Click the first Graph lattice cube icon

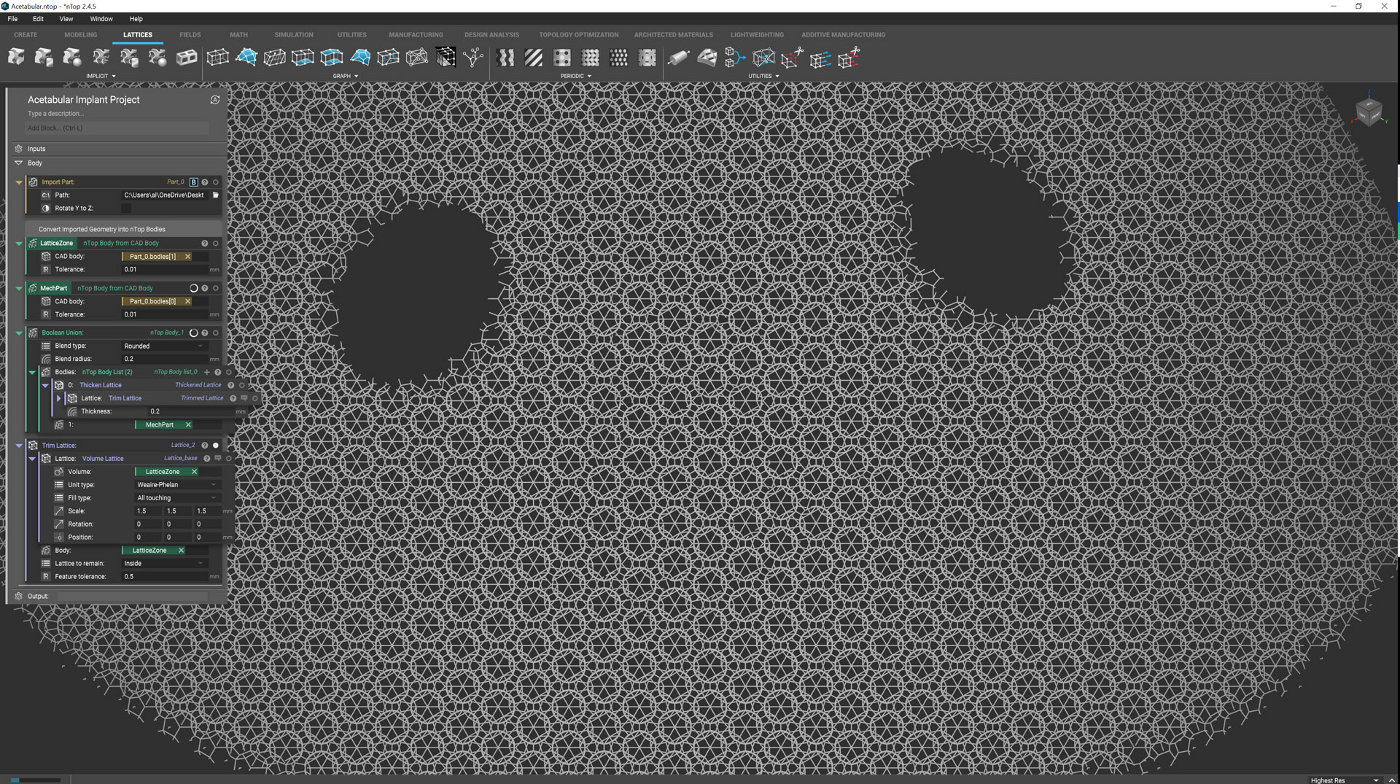click(217, 58)
